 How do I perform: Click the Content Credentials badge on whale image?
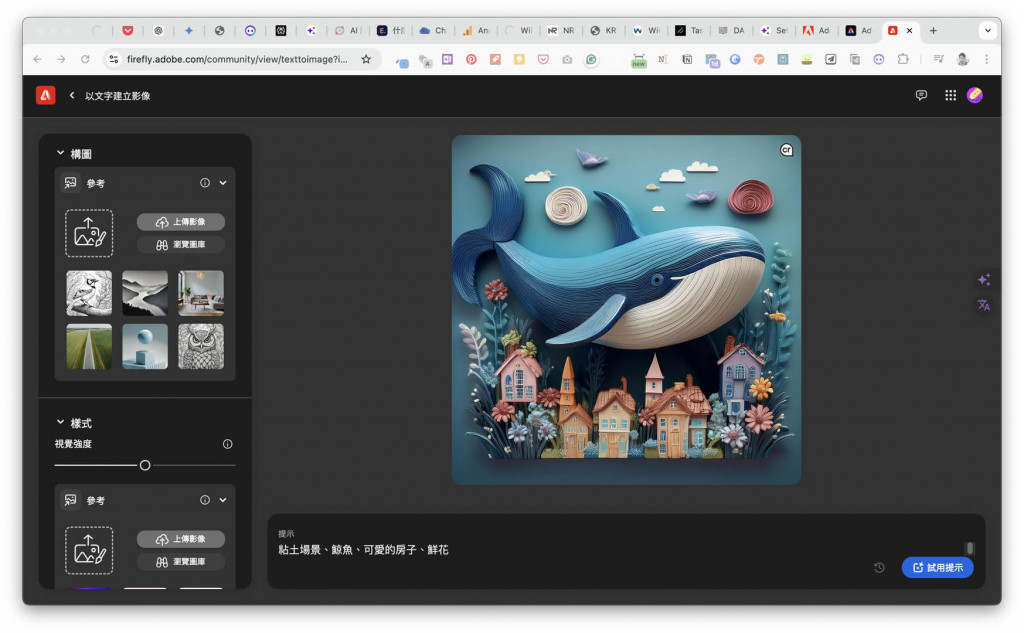[786, 150]
